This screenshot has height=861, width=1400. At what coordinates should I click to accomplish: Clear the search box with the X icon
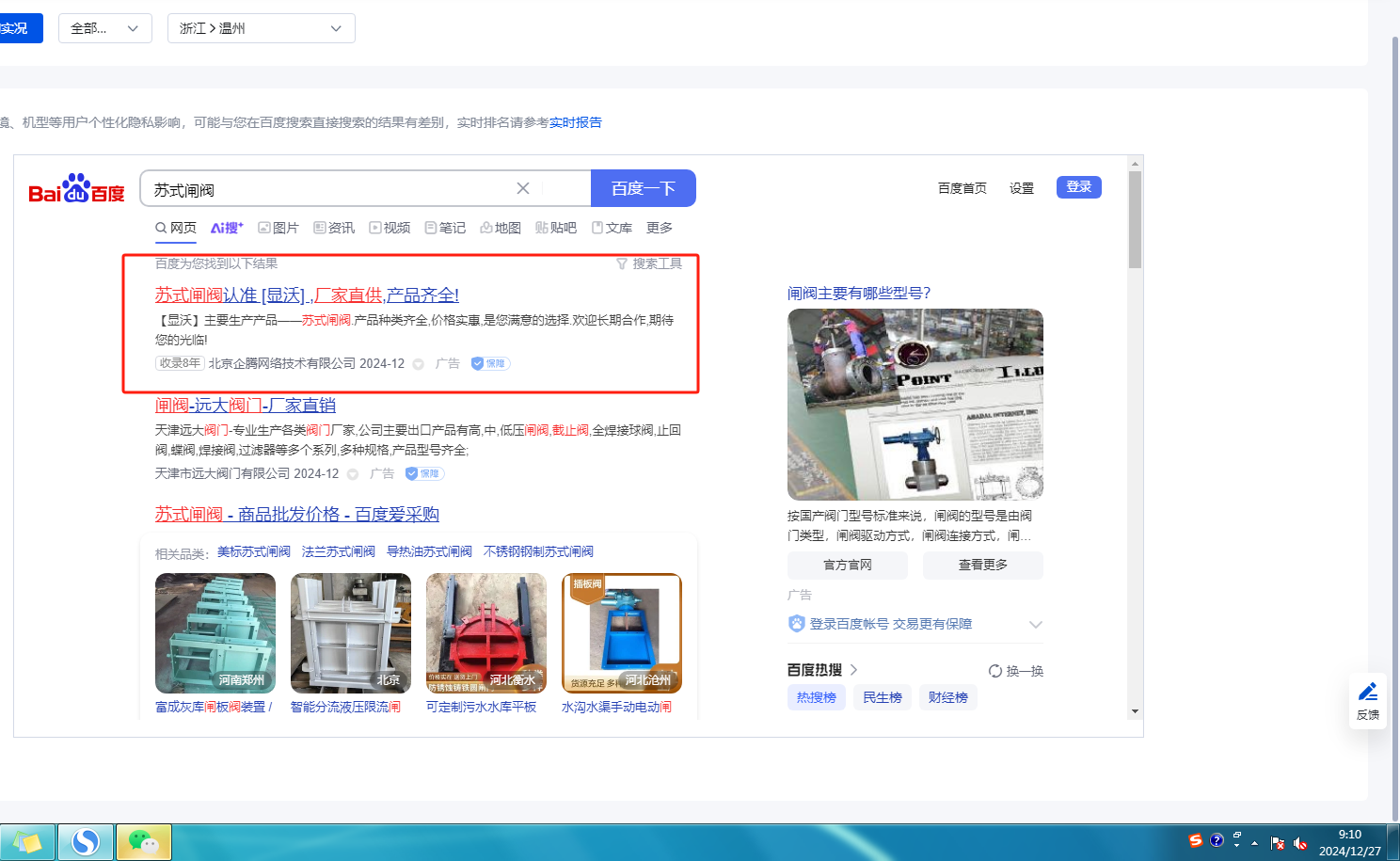(523, 188)
